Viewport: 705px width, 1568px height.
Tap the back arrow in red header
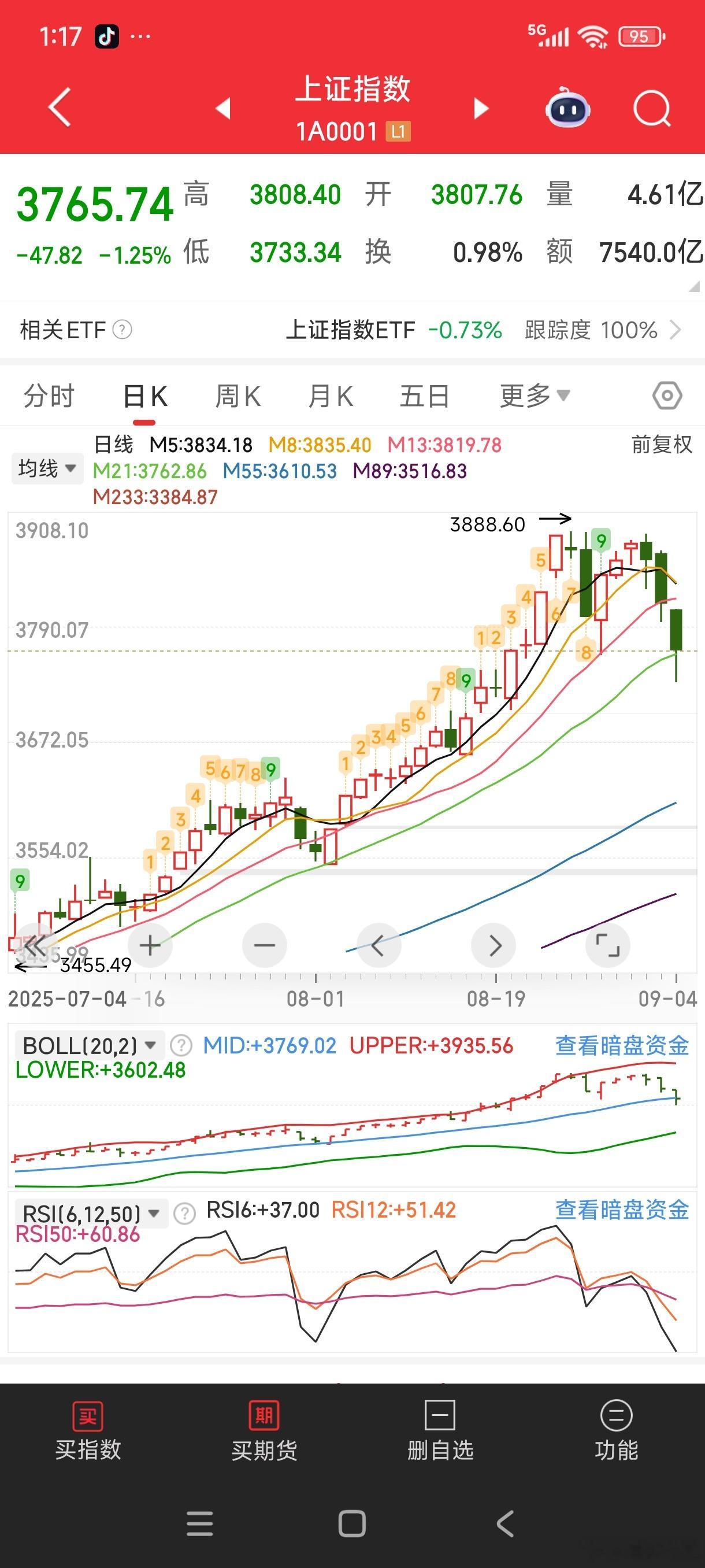[60, 107]
